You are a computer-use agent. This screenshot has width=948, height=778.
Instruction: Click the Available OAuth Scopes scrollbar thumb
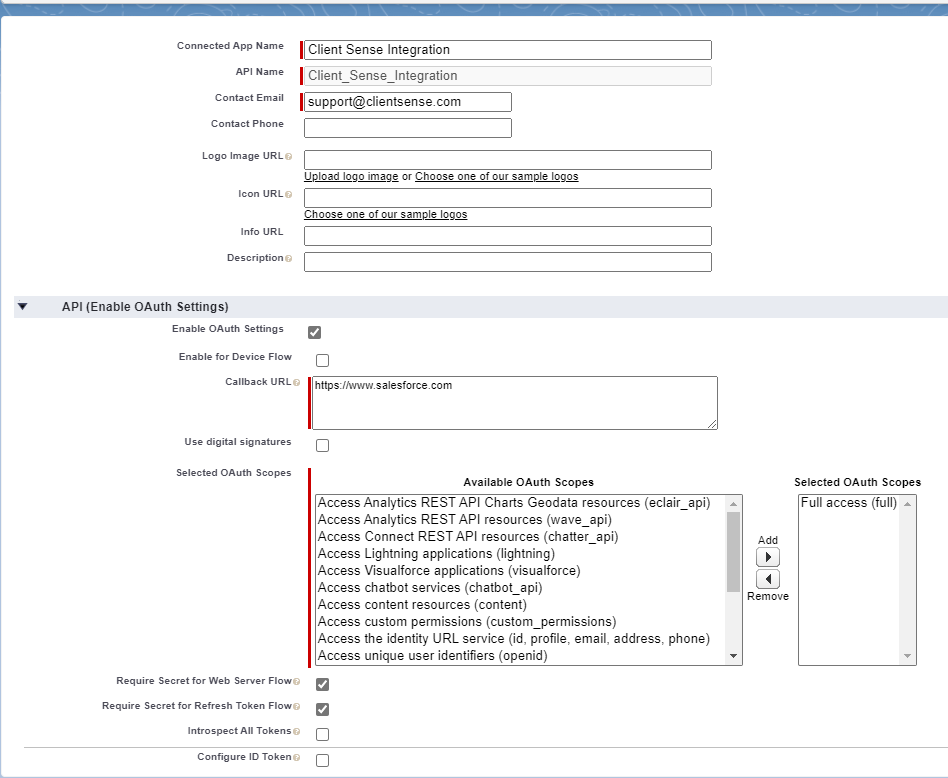pyautogui.click(x=733, y=552)
